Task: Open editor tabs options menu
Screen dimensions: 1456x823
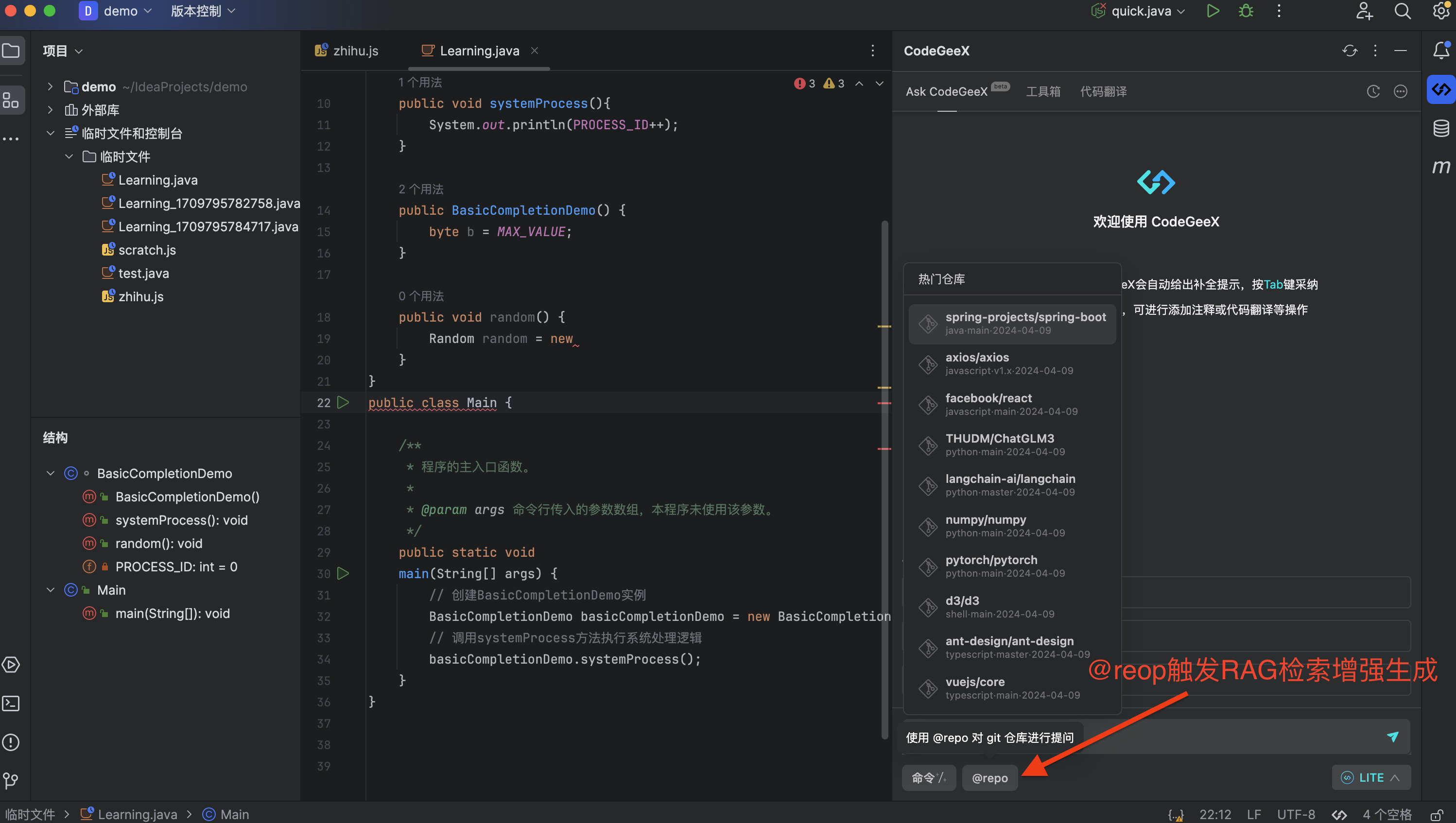Action: click(872, 51)
